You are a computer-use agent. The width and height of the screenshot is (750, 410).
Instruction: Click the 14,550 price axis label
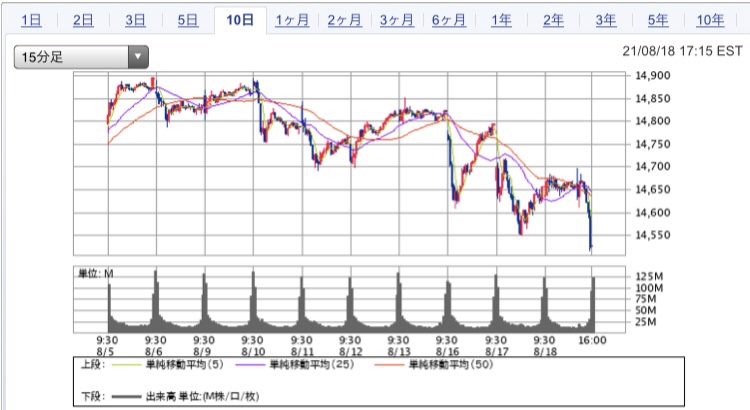pyautogui.click(x=652, y=235)
